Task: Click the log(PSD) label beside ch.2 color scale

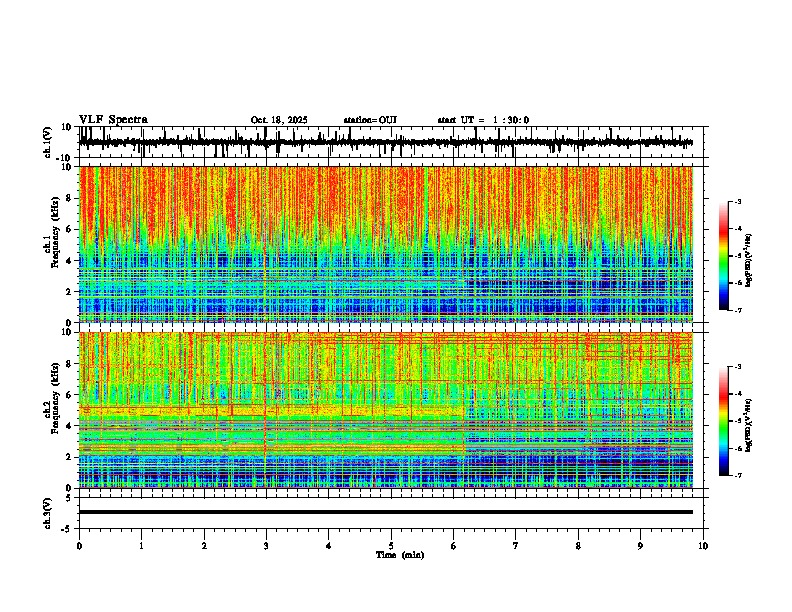Action: point(749,425)
